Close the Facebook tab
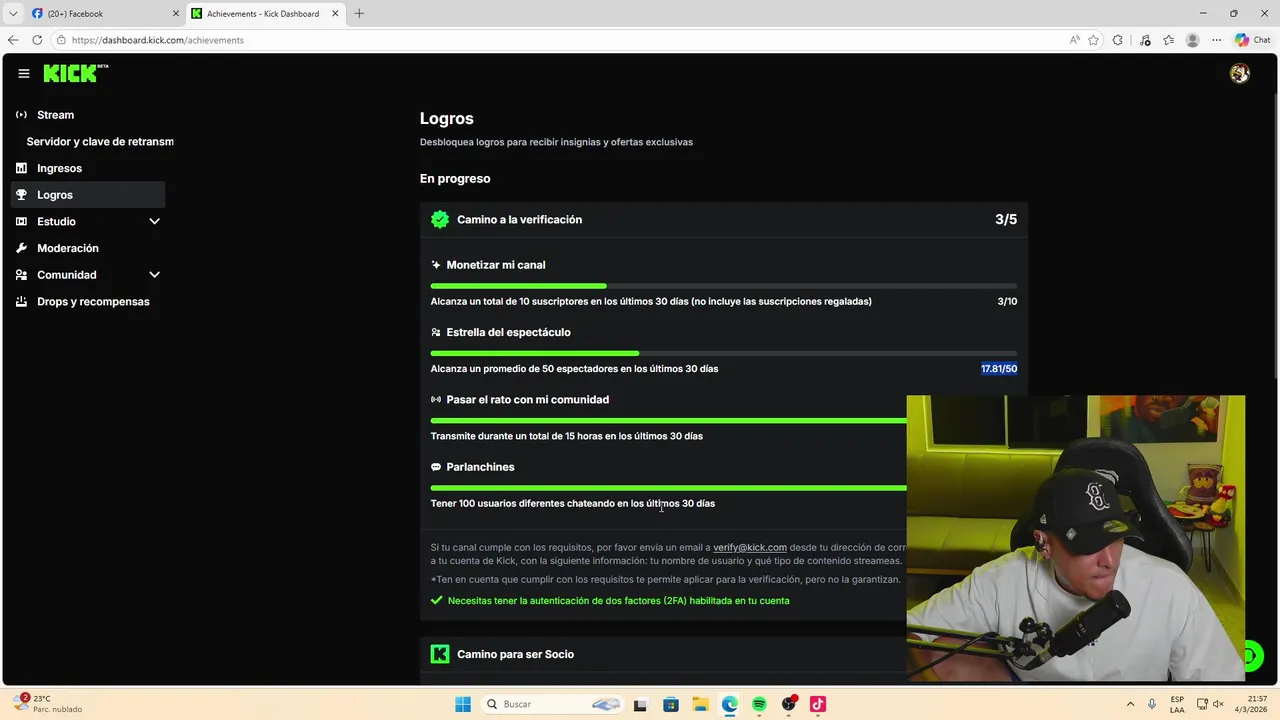 point(176,13)
